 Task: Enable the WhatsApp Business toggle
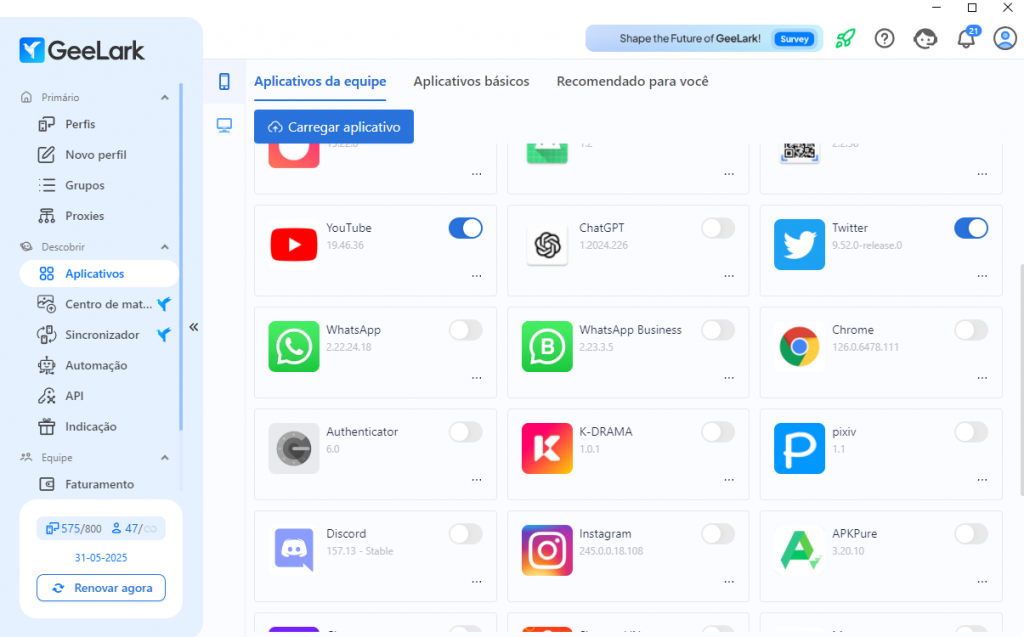coord(718,330)
